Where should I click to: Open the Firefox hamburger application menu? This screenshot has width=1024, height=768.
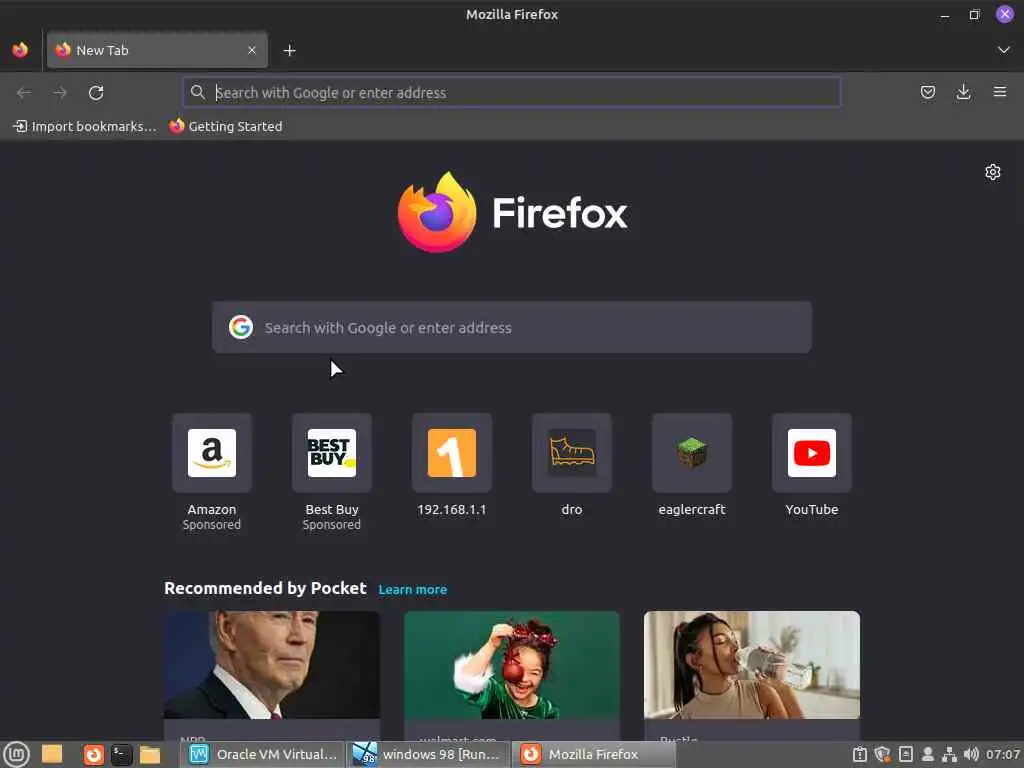pyautogui.click(x=999, y=93)
